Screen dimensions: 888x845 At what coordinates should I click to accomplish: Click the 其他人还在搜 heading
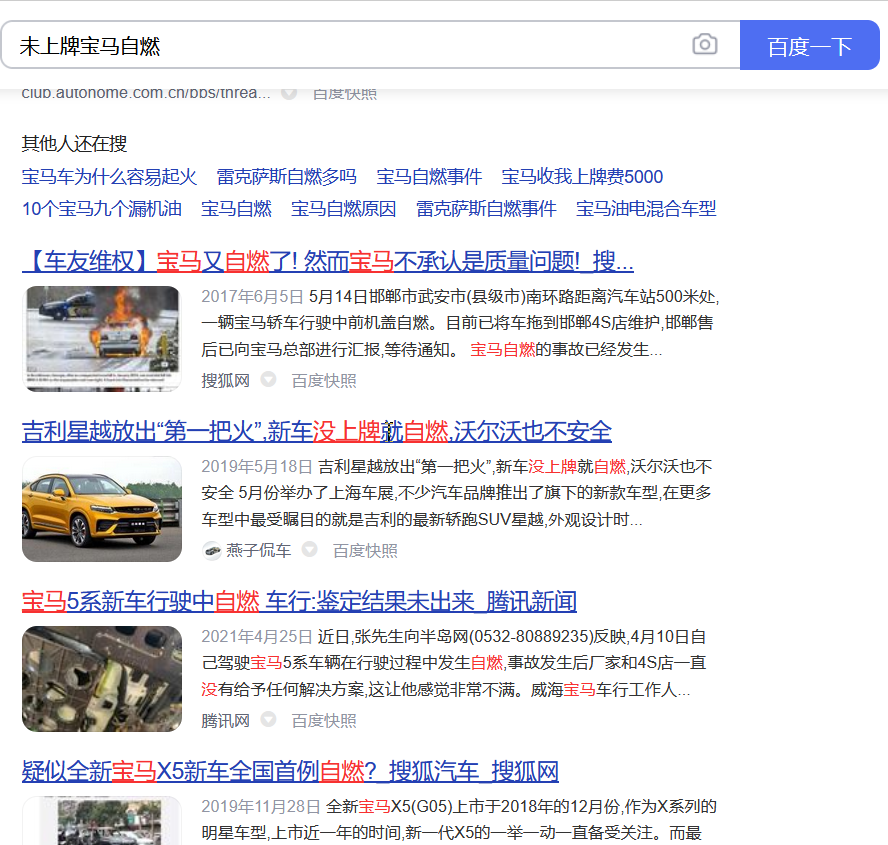coord(74,144)
